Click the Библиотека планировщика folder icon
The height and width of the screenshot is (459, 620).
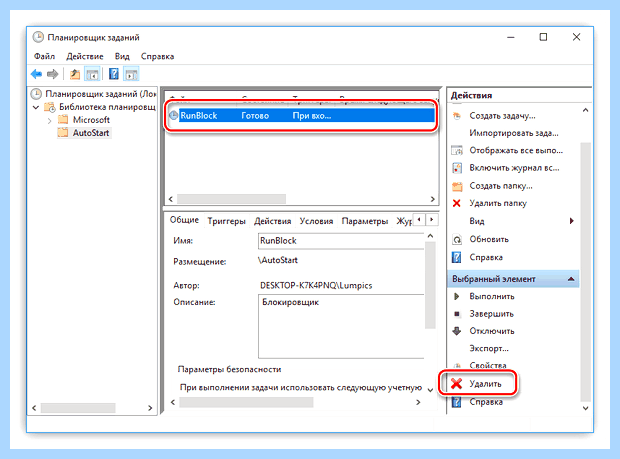[x=50, y=107]
